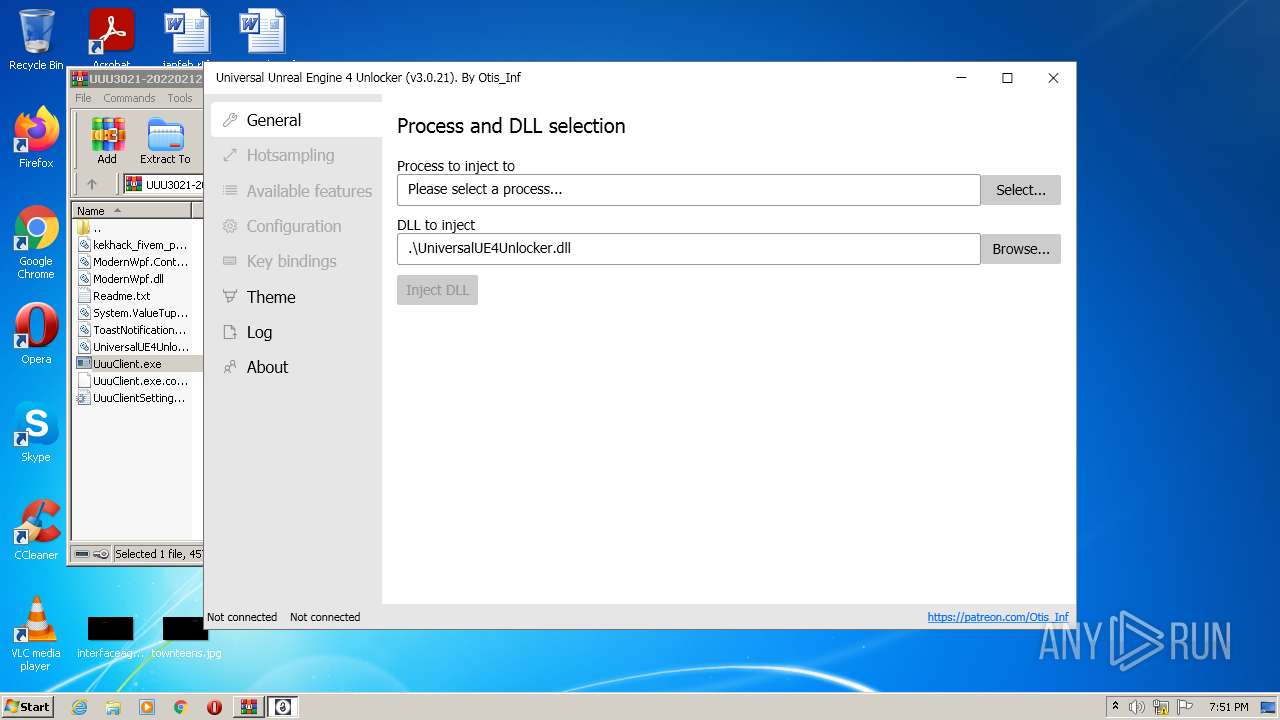Click WinRAR Extract To toolbar icon
Viewport: 1280px width, 720px height.
click(x=165, y=141)
